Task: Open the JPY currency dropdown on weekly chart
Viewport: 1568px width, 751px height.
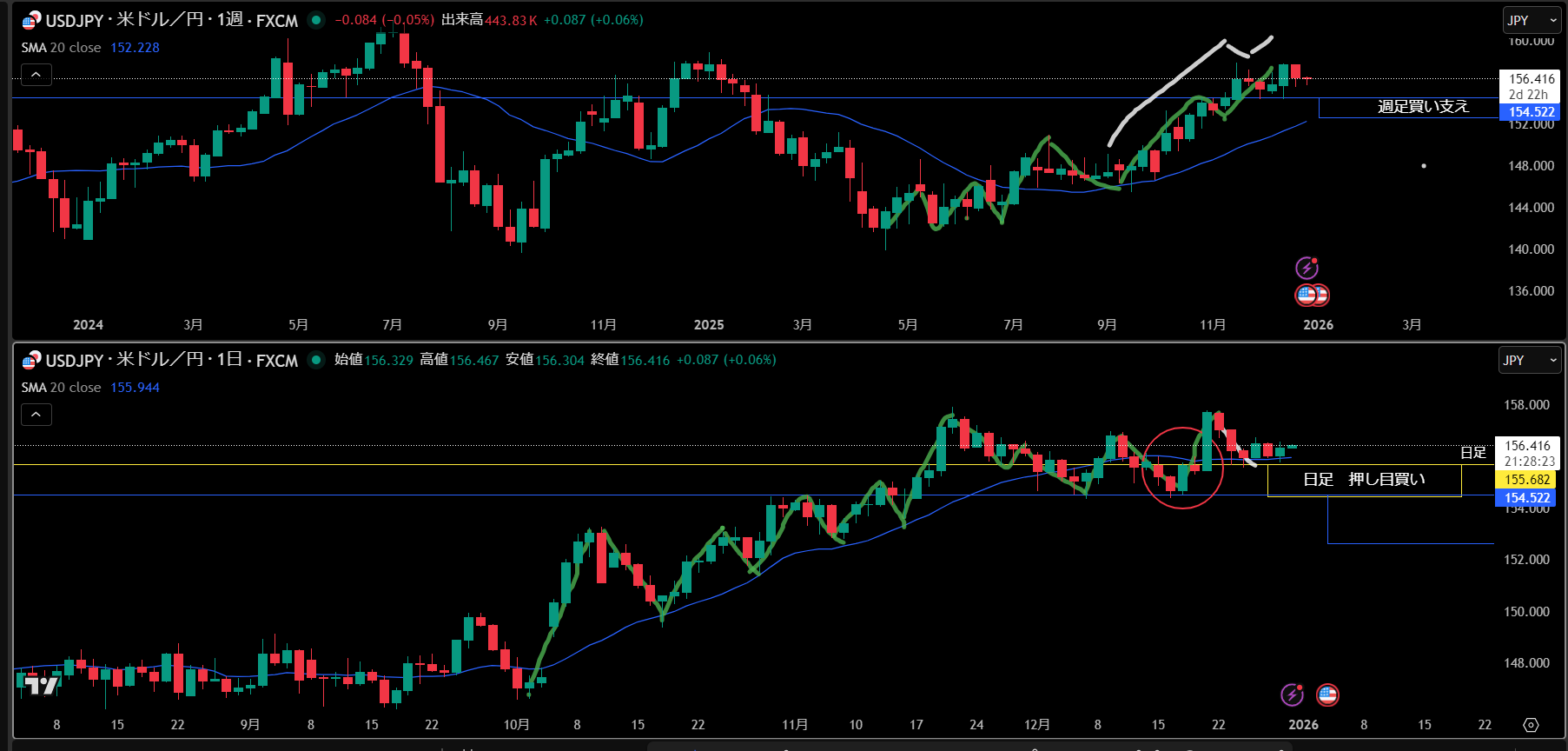Action: 1532,20
